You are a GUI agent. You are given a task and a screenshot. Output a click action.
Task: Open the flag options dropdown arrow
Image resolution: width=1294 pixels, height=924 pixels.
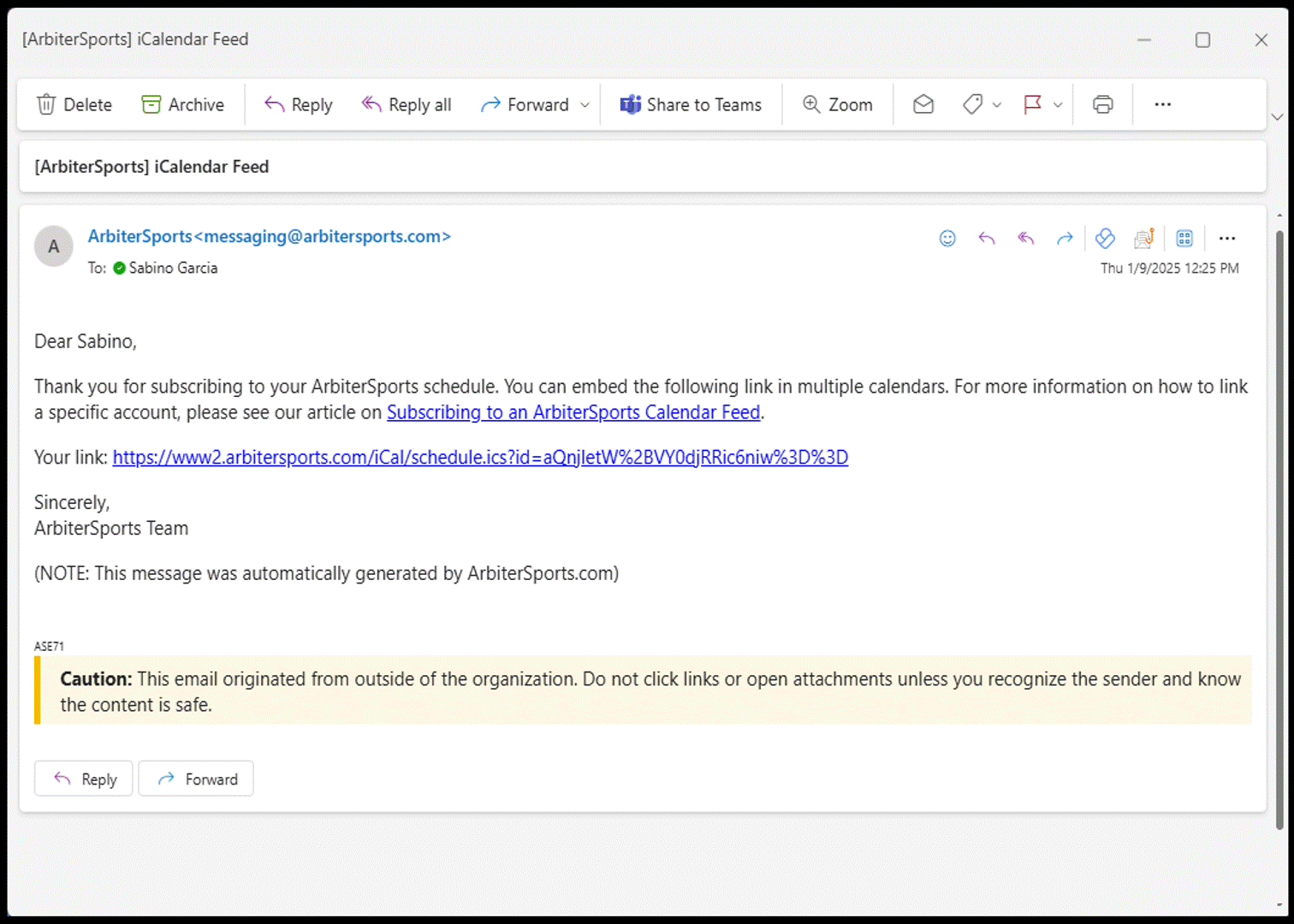point(1058,105)
